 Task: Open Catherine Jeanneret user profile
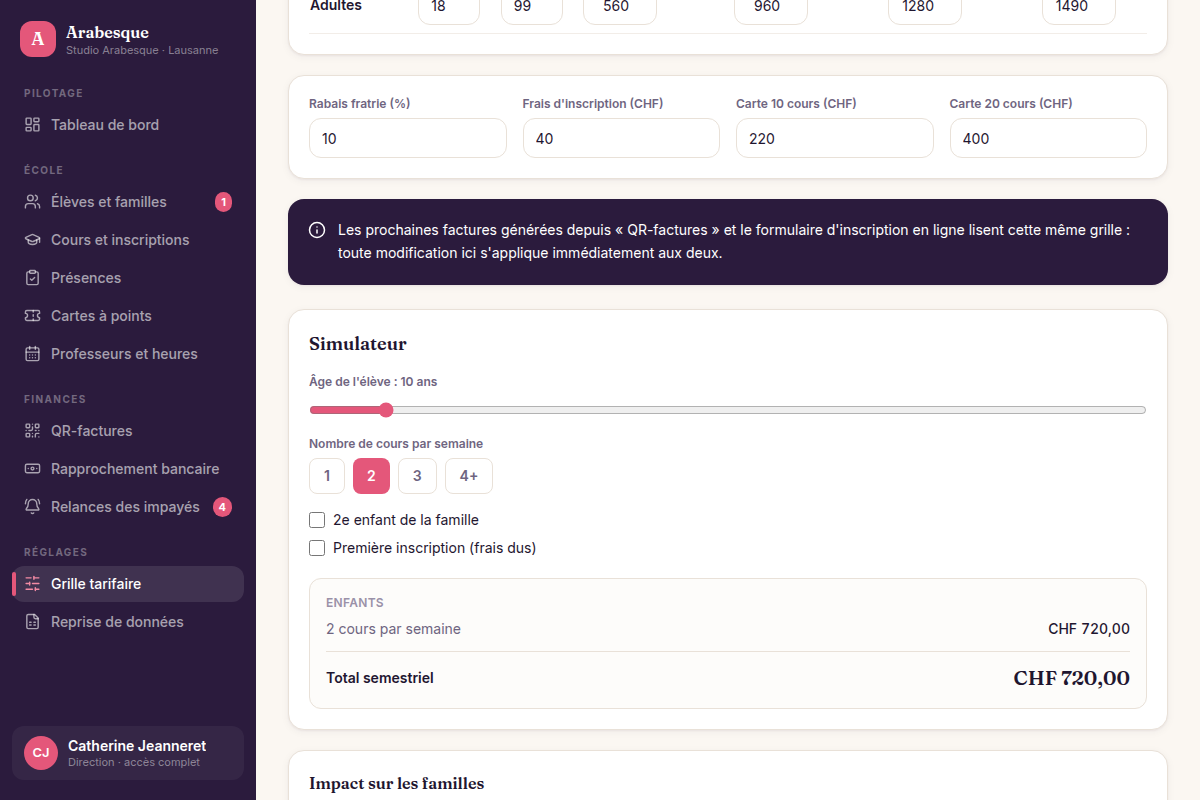tap(128, 753)
